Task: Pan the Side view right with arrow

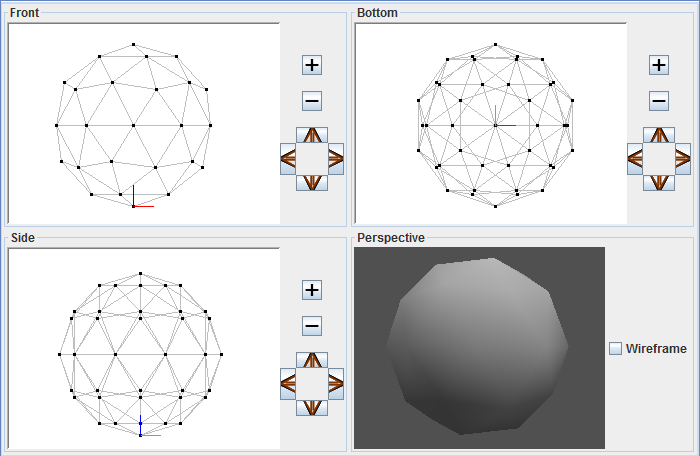Action: tap(336, 384)
